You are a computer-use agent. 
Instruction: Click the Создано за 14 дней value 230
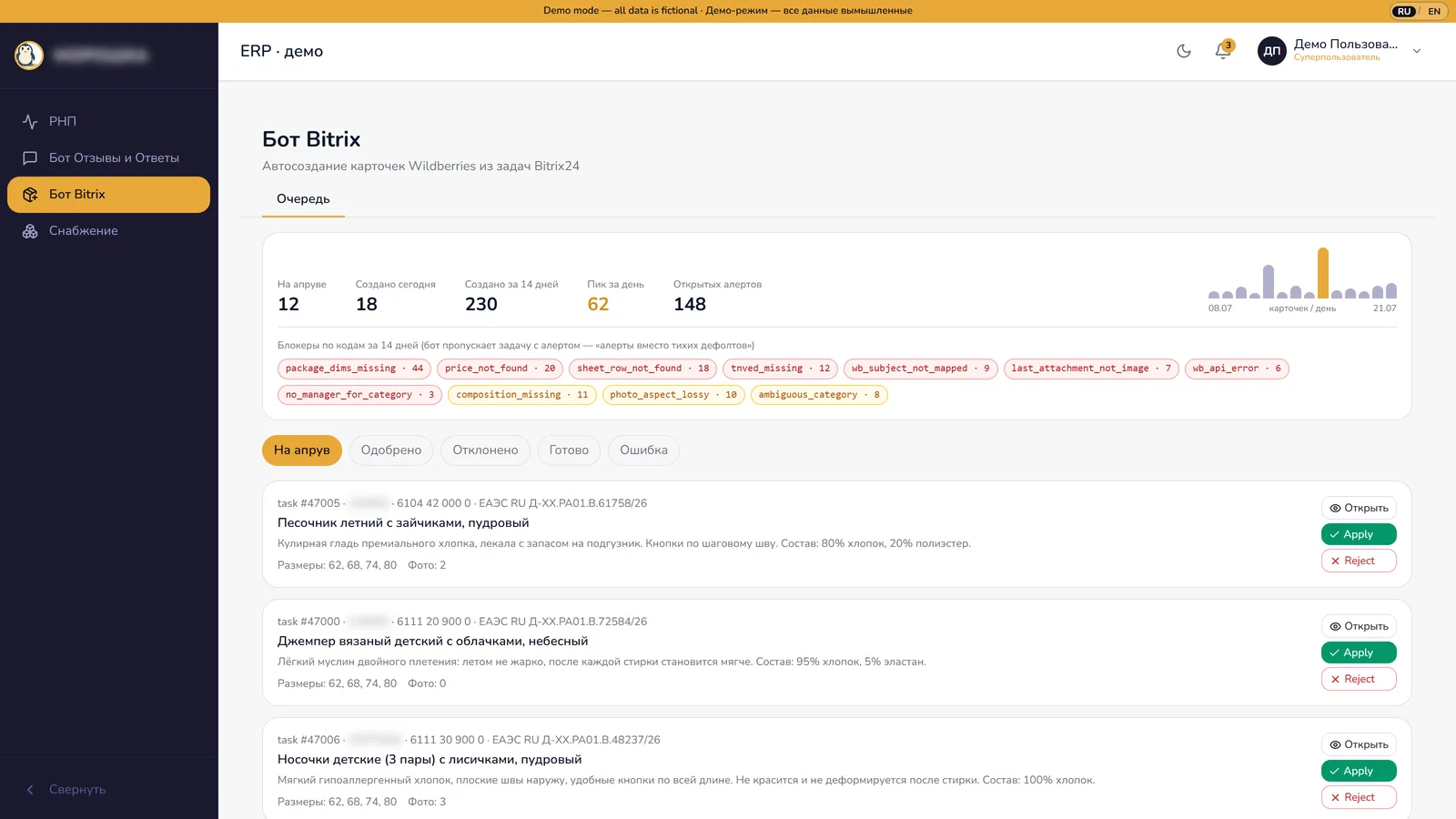(481, 304)
